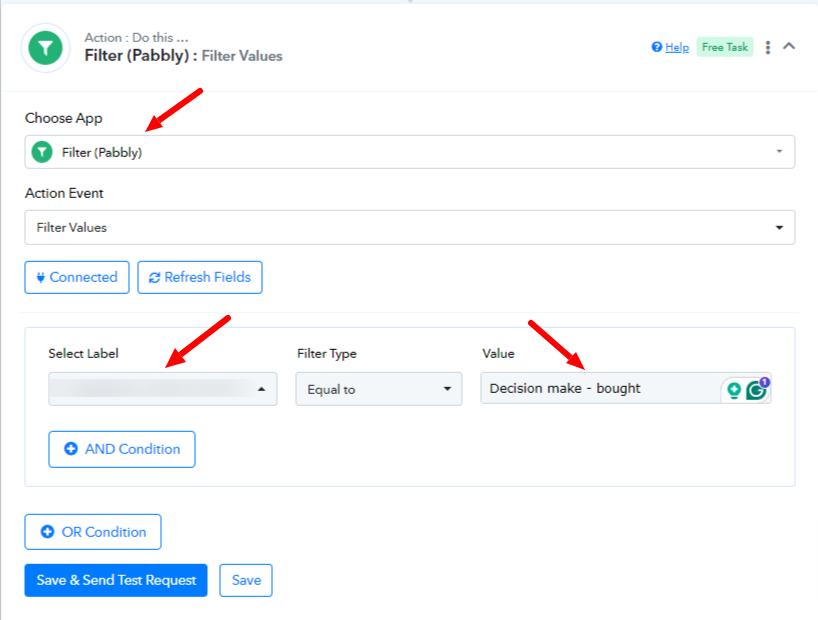
Task: Click the Grammarly icon in Value field
Action: coord(756,389)
